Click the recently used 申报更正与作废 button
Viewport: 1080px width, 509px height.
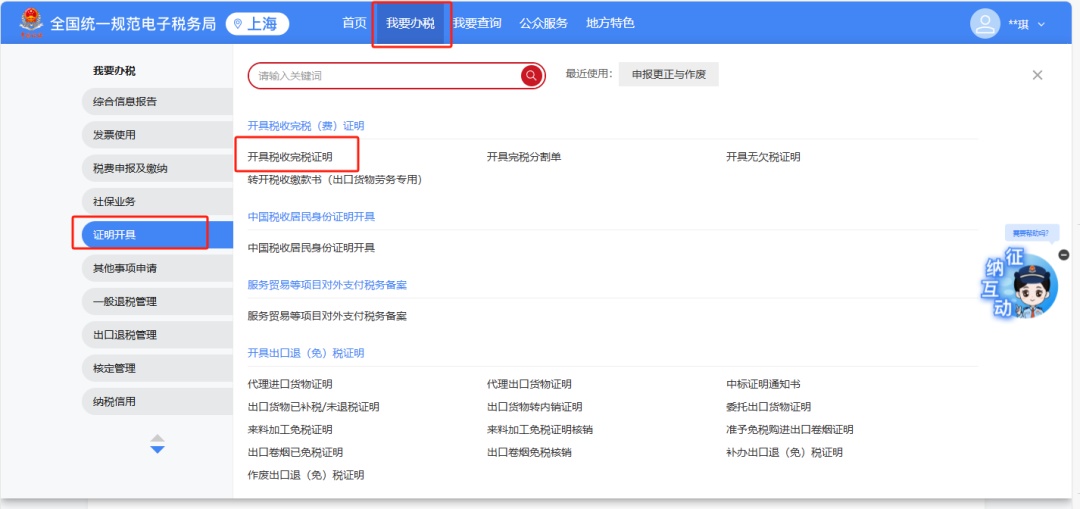668,75
